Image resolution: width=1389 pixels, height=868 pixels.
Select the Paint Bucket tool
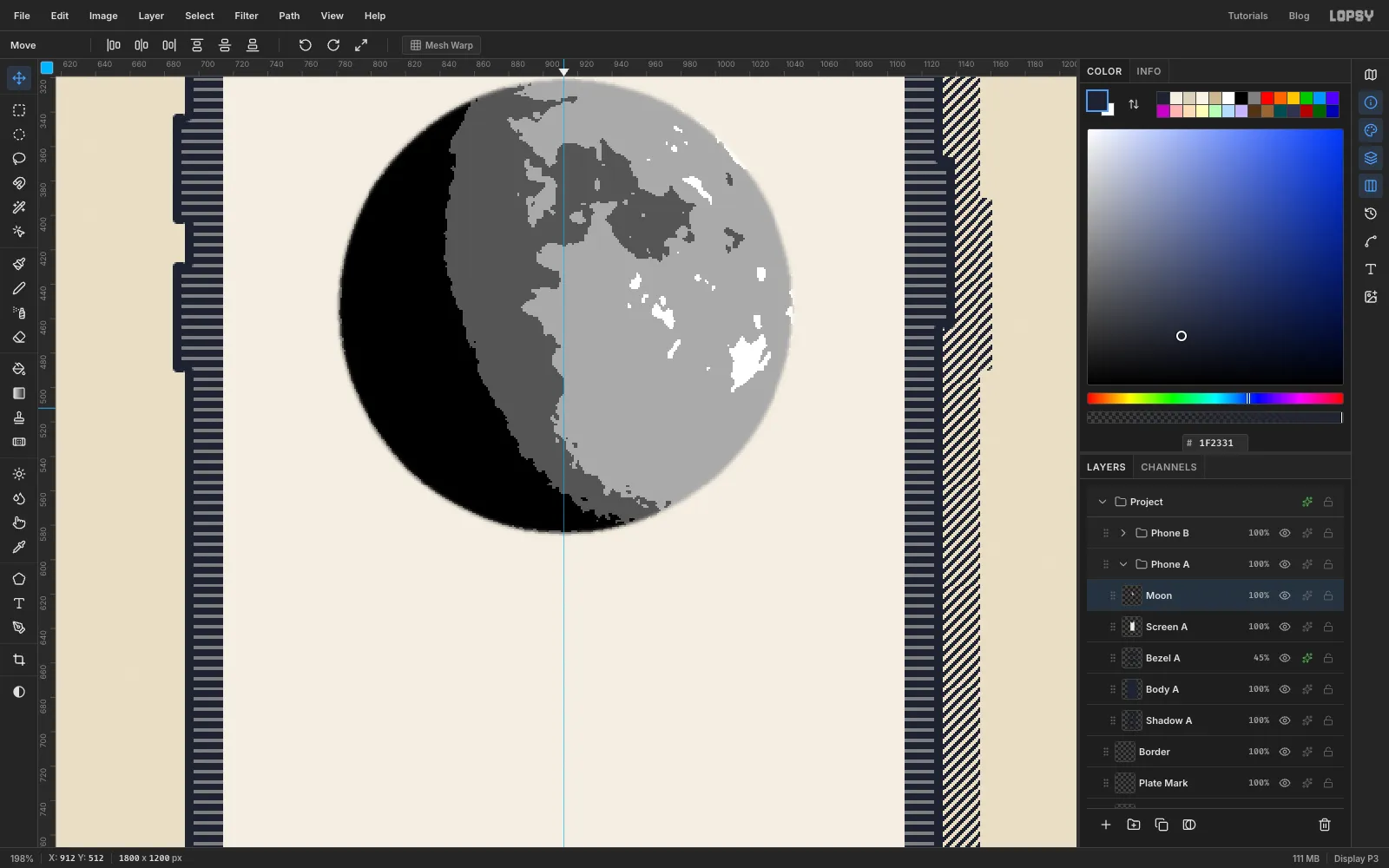pos(19,369)
